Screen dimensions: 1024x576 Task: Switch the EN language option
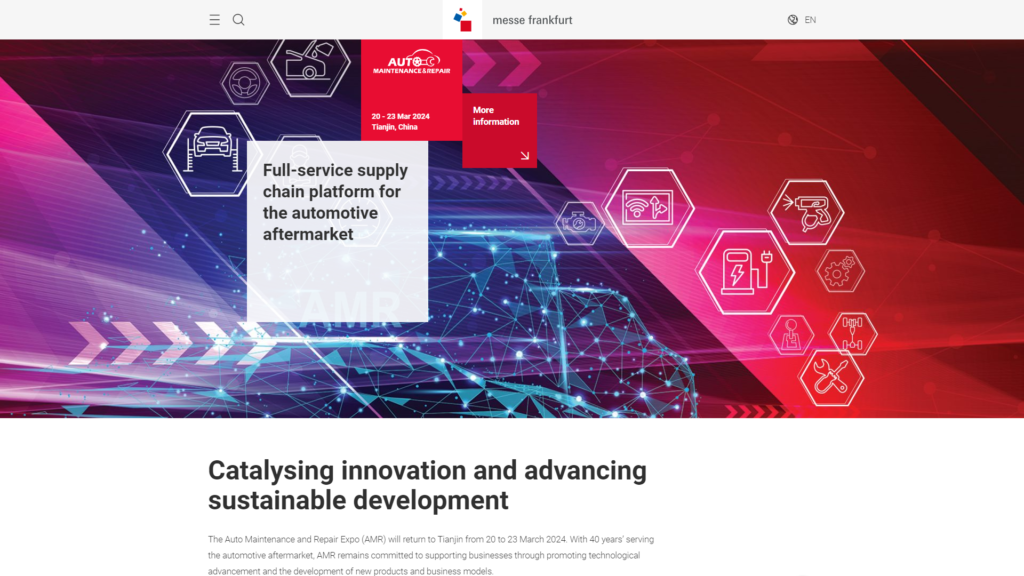point(810,20)
